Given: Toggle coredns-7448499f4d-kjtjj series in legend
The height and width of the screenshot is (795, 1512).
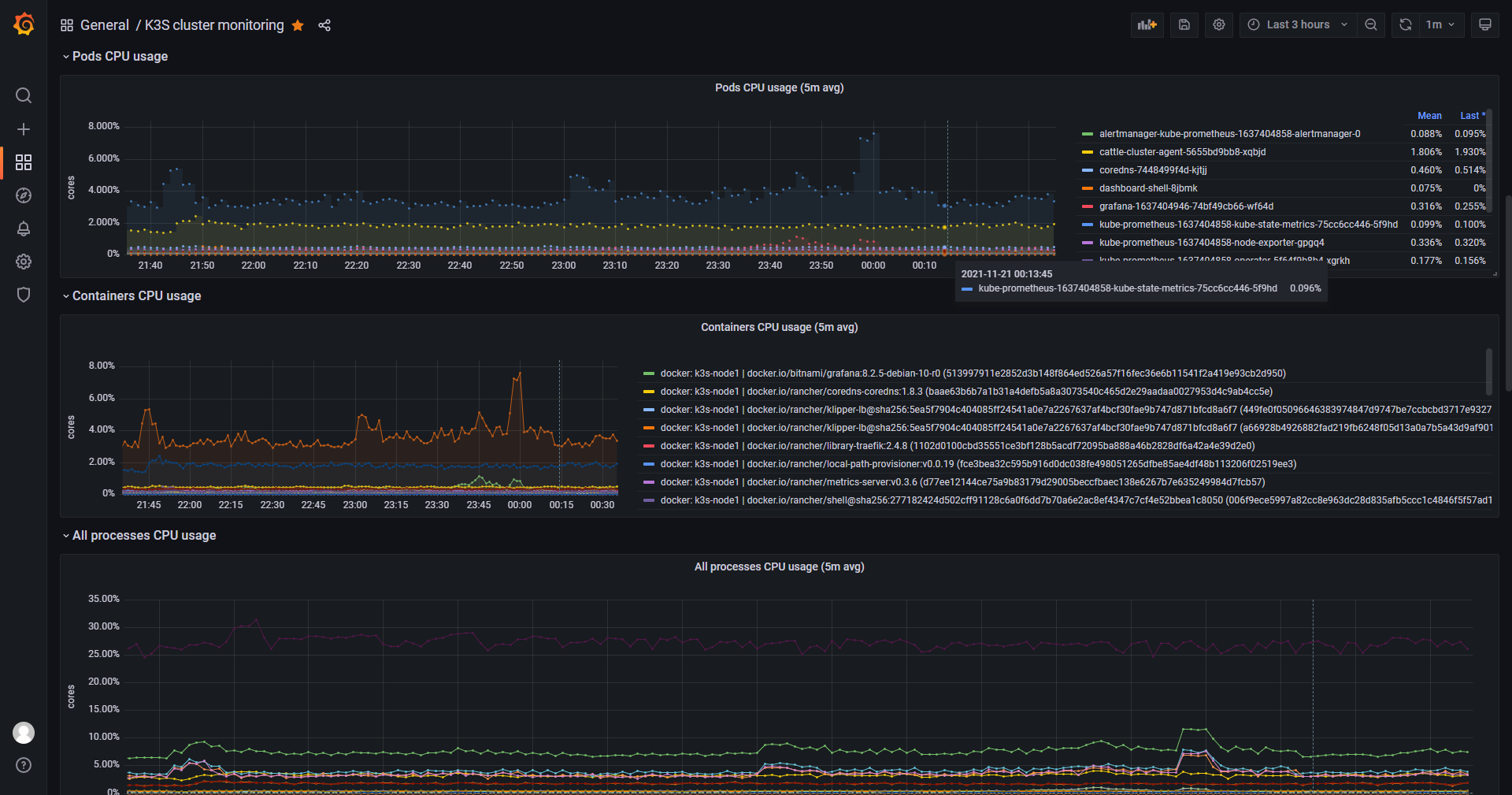Looking at the screenshot, I should pos(1153,170).
